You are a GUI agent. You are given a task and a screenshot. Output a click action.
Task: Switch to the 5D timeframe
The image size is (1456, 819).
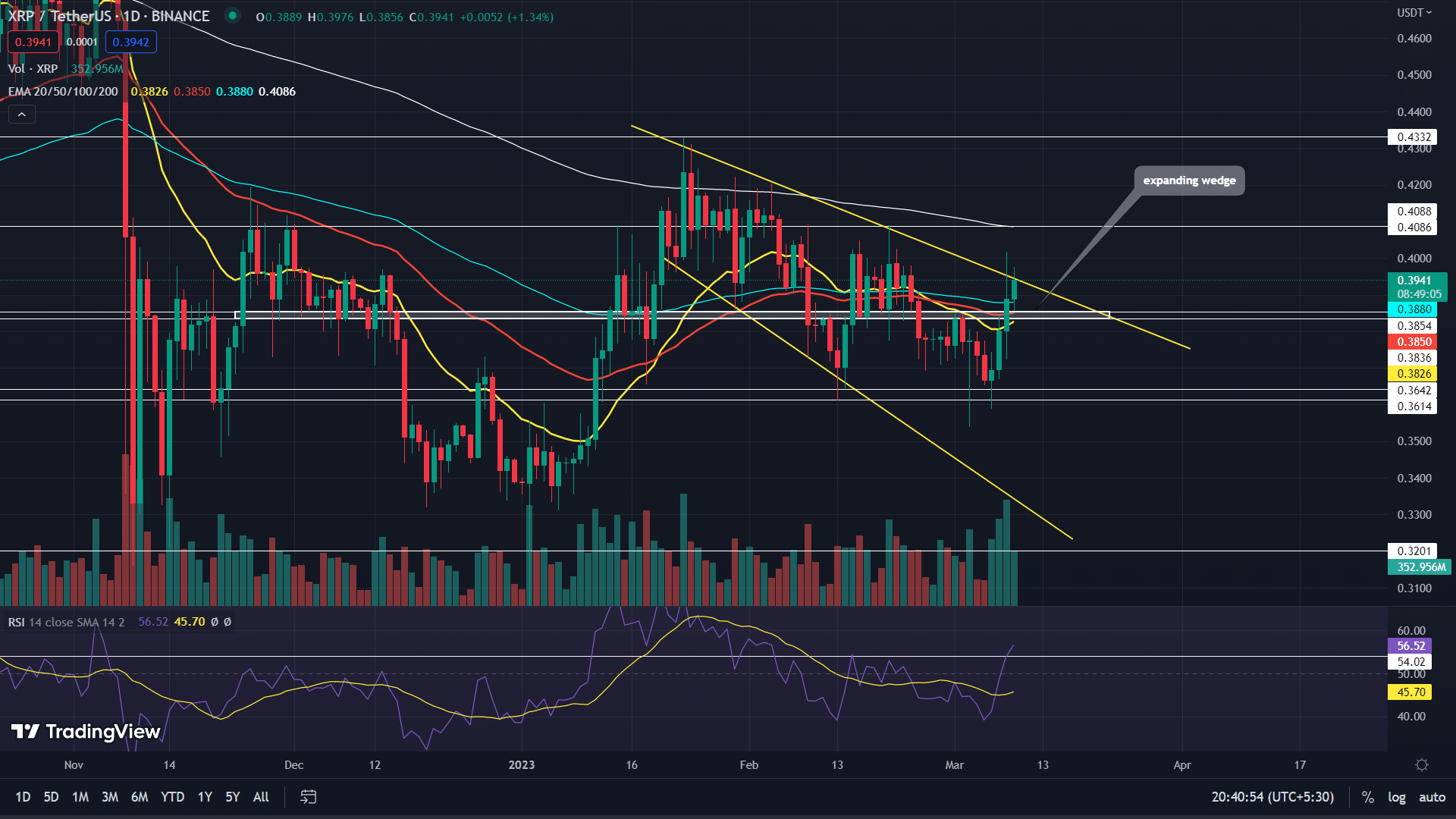[50, 797]
